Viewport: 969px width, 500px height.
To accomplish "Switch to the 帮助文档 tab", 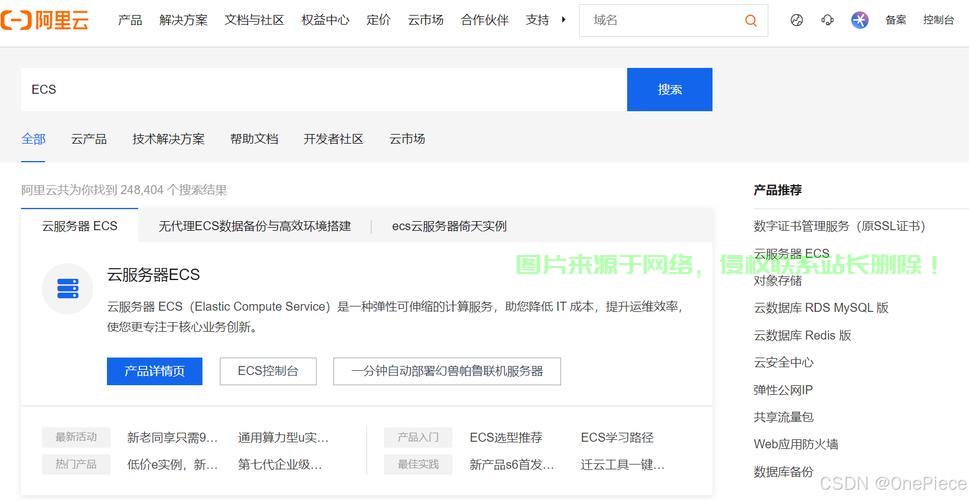I will click(x=254, y=139).
